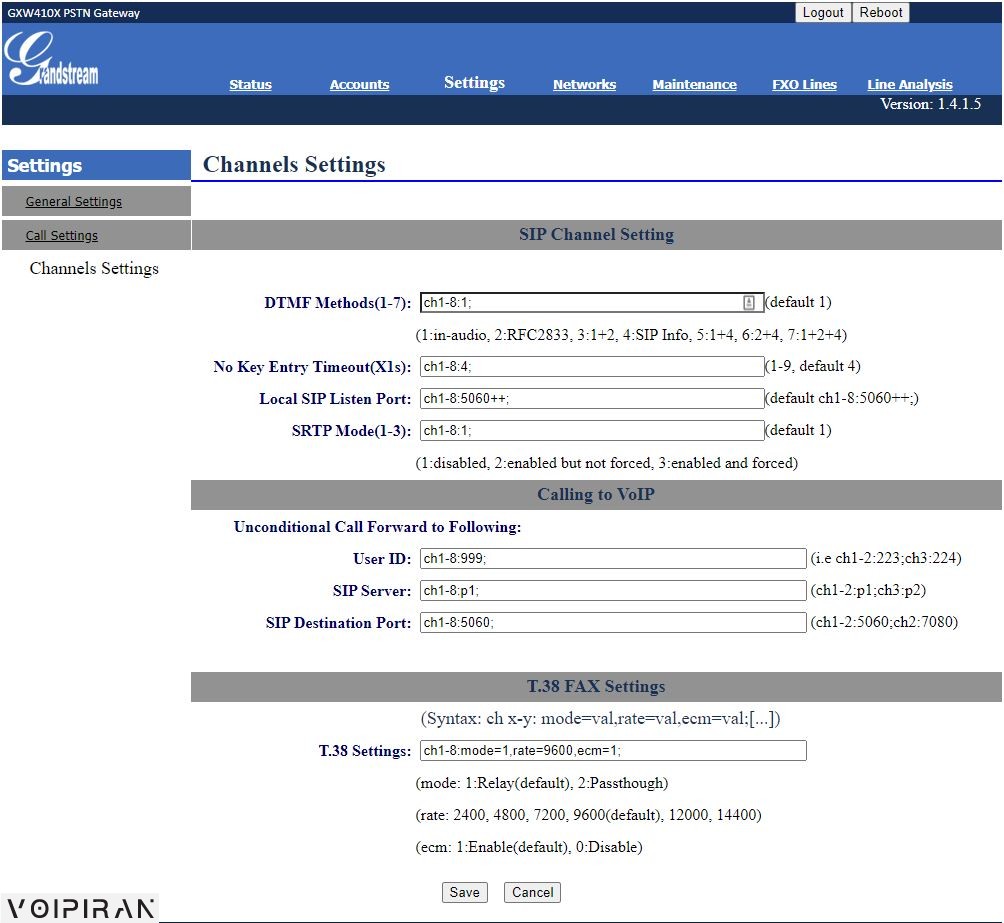Click the GXW410X PSTN Gateway title text
1004x923 pixels.
coord(74,13)
